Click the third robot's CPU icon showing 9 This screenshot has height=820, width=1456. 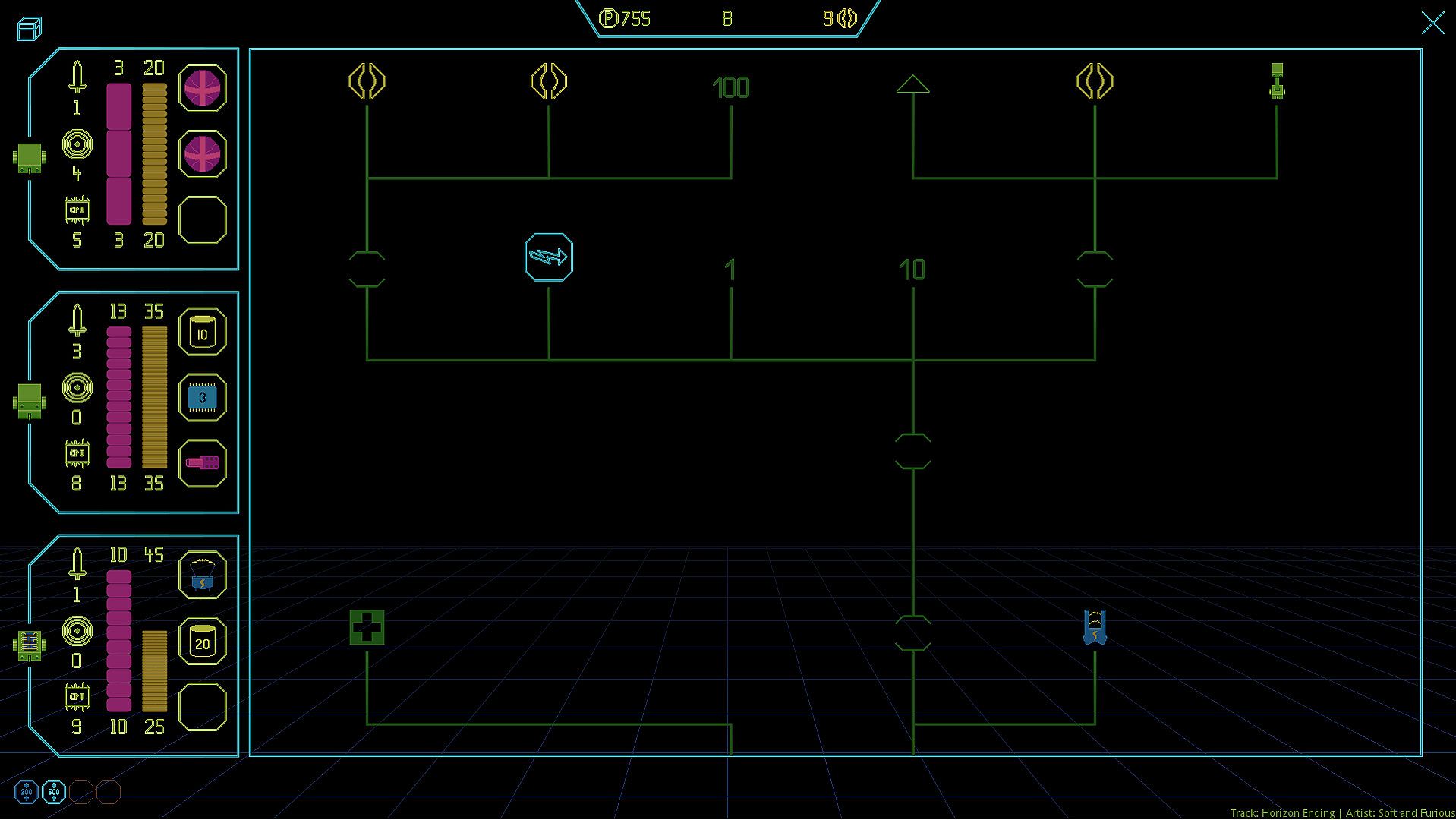tap(77, 697)
